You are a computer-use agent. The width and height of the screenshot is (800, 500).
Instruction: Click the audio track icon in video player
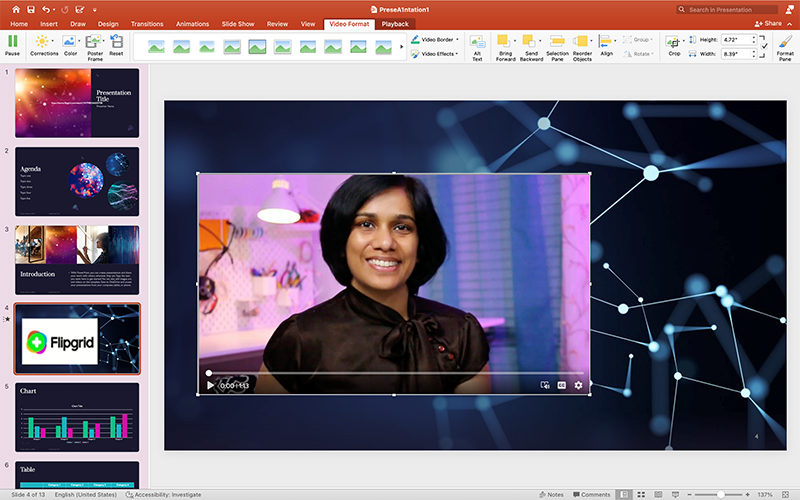(545, 385)
